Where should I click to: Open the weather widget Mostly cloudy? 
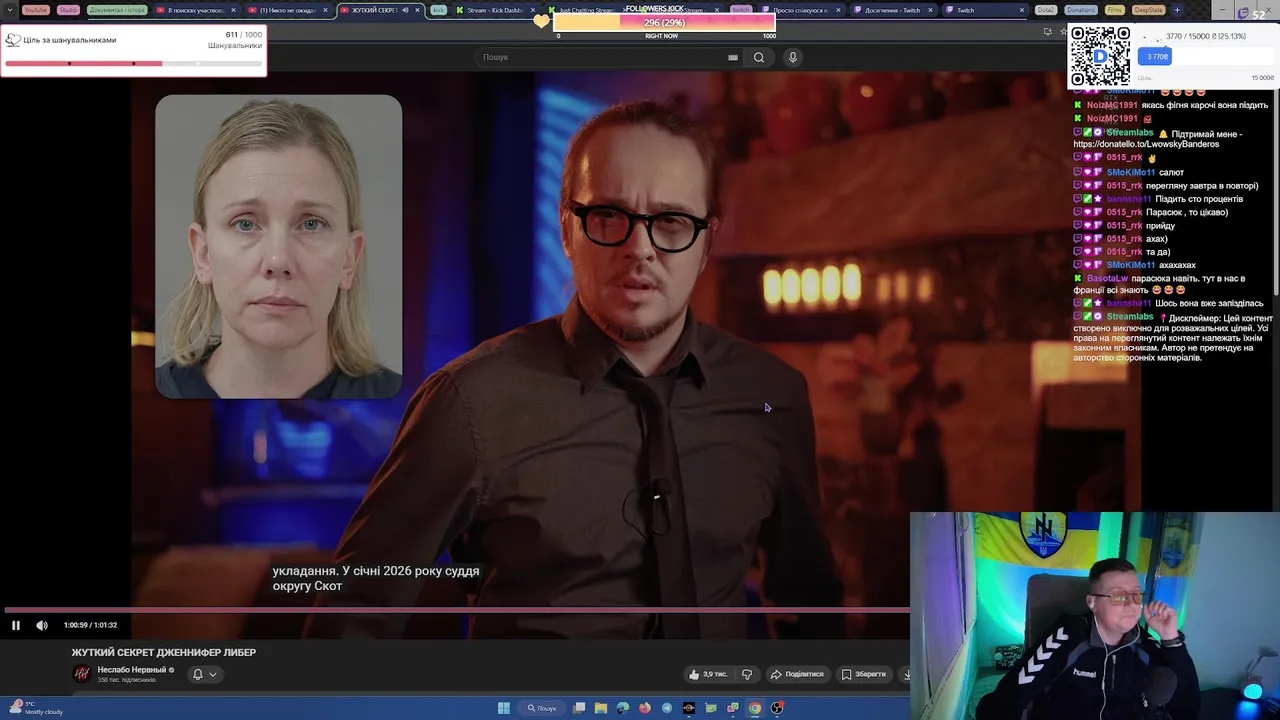[x=34, y=708]
